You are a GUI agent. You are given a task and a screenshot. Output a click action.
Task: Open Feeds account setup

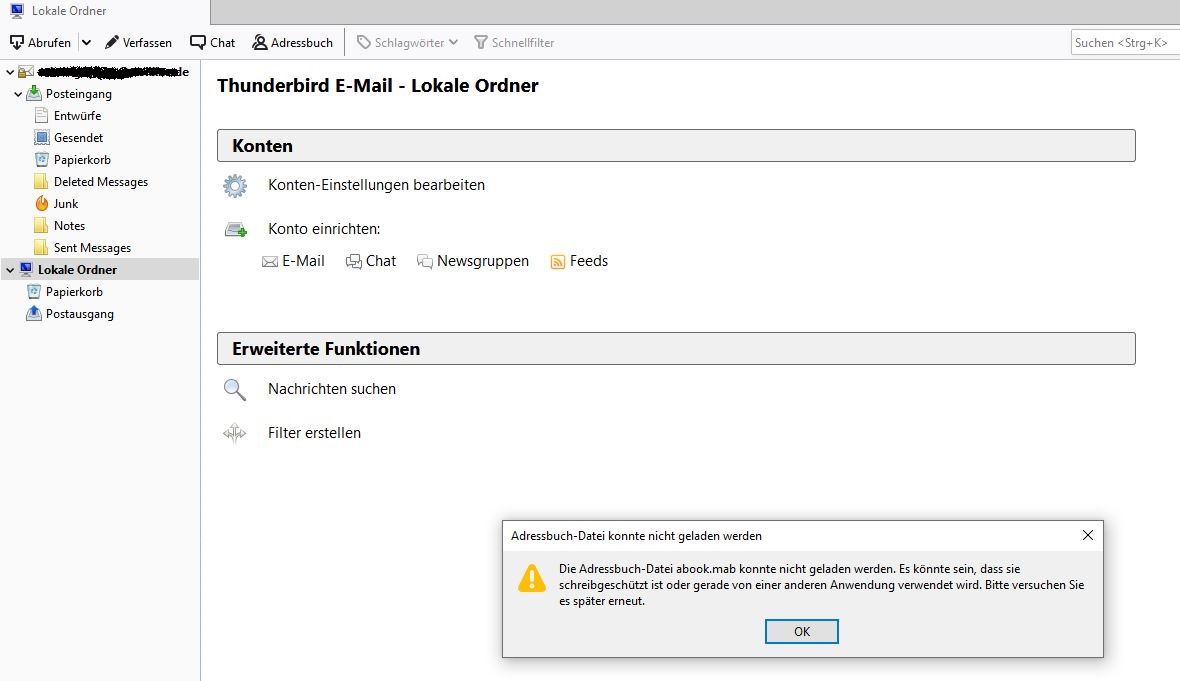579,261
